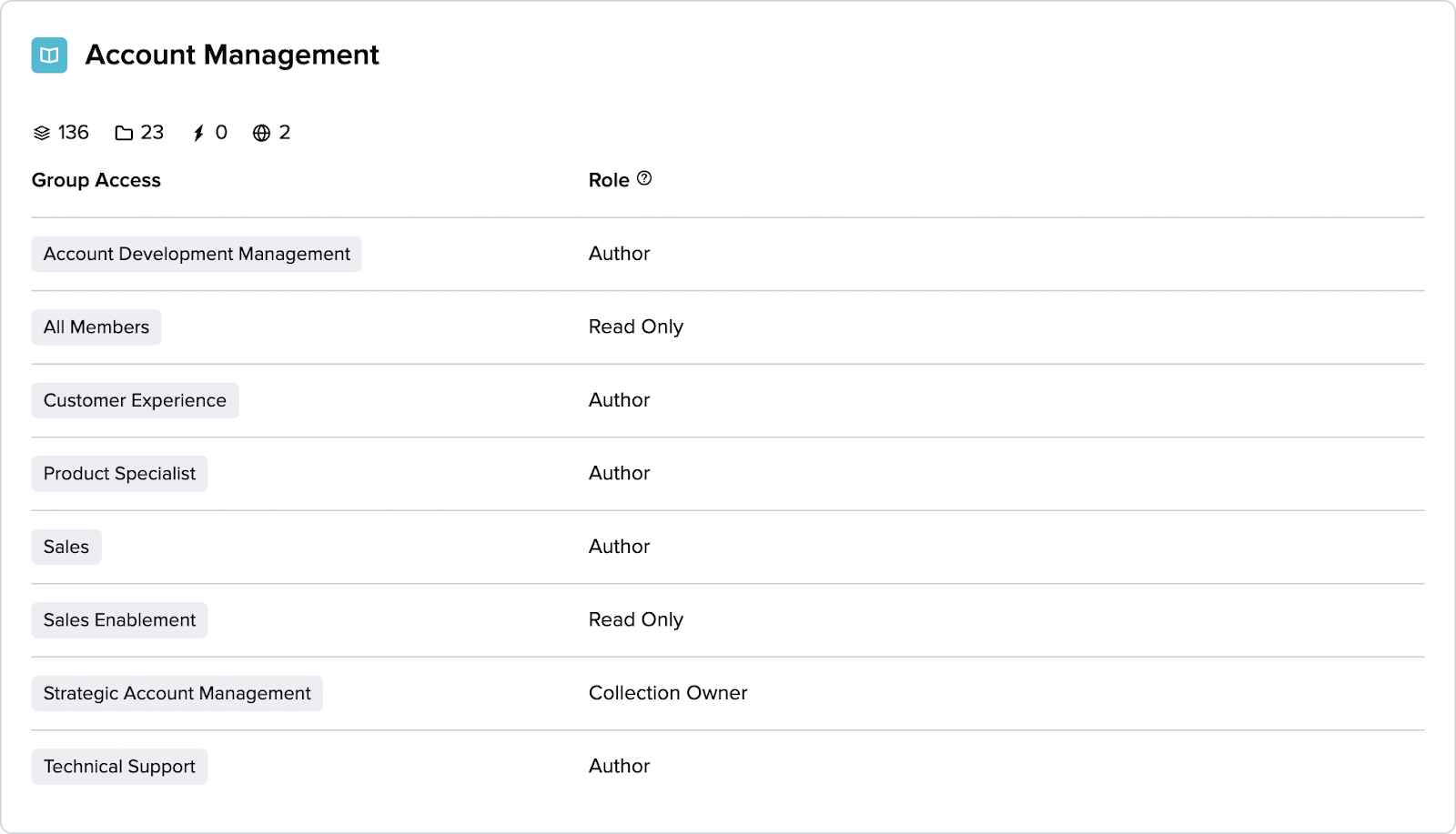Open the Product Specialist group tag
Viewport: 1456px width, 834px height.
click(119, 474)
